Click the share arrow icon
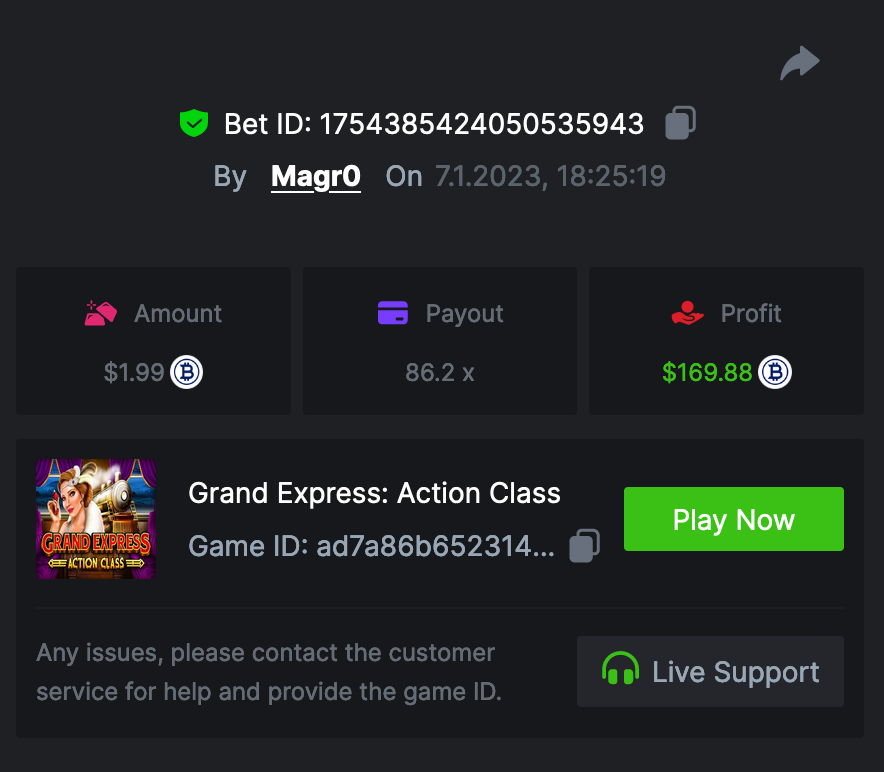884x772 pixels. 799,64
